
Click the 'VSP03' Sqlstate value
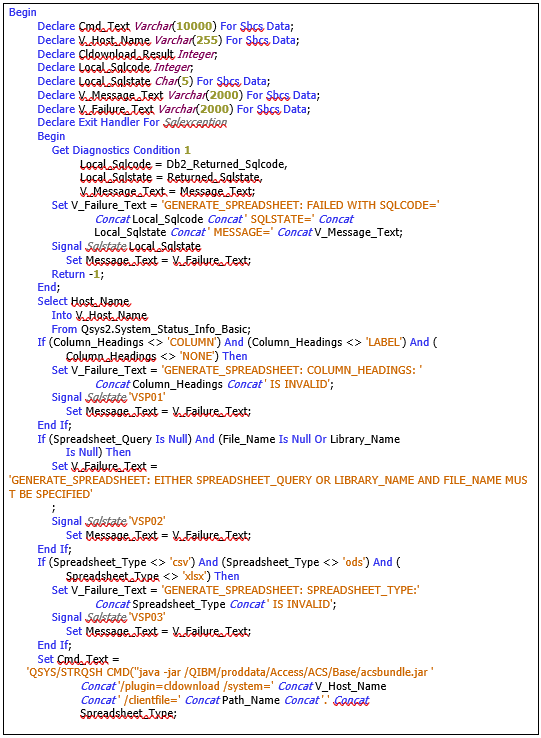(146, 617)
